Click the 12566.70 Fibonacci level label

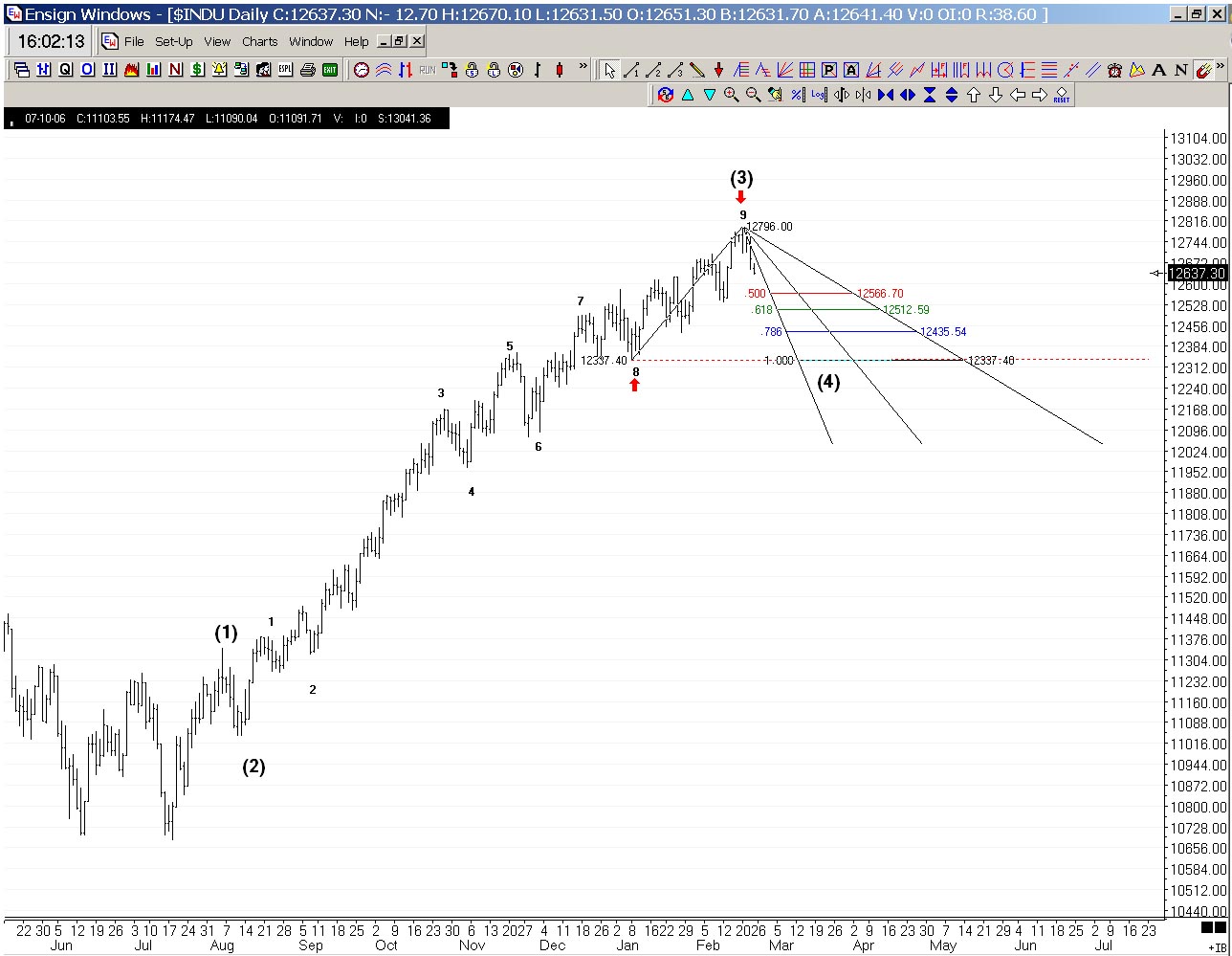(x=880, y=294)
